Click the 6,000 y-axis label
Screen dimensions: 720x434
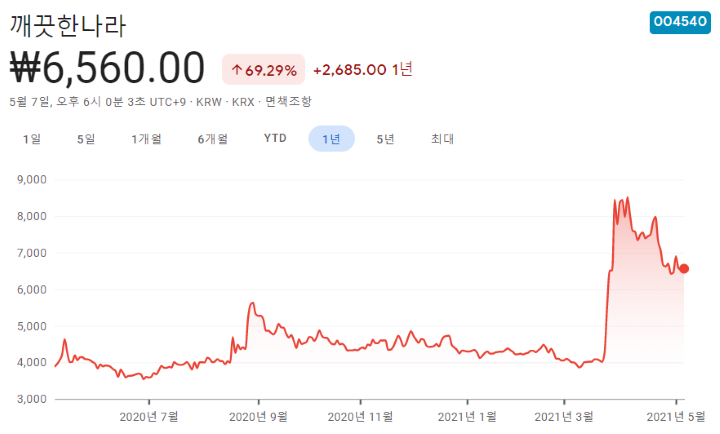(x=32, y=290)
